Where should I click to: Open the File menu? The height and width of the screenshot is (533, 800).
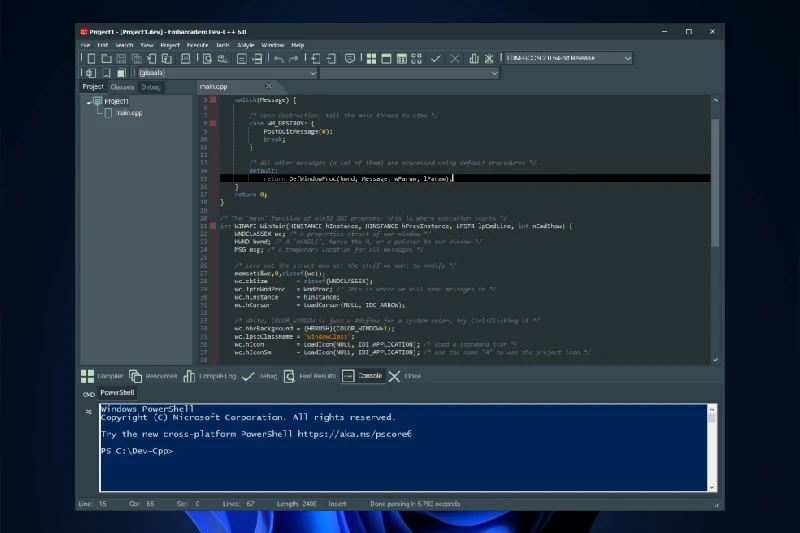point(85,45)
